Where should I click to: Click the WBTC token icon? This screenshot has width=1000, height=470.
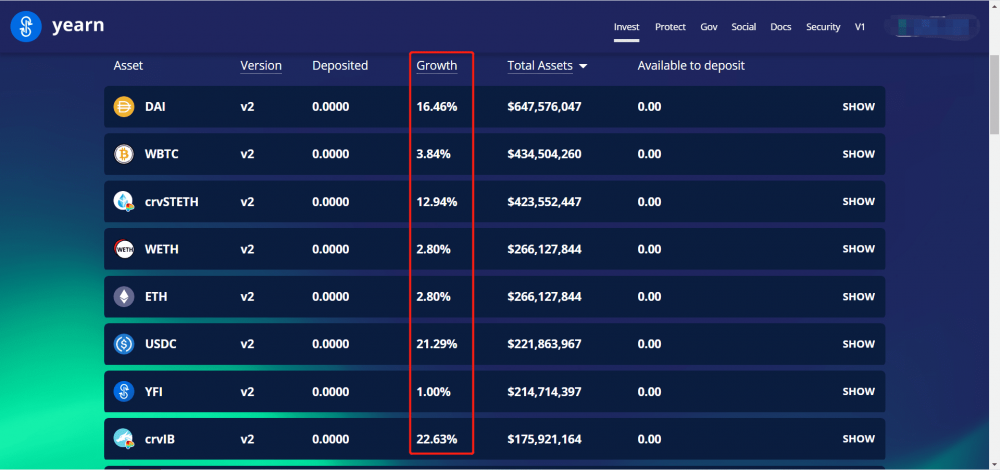[x=124, y=155]
